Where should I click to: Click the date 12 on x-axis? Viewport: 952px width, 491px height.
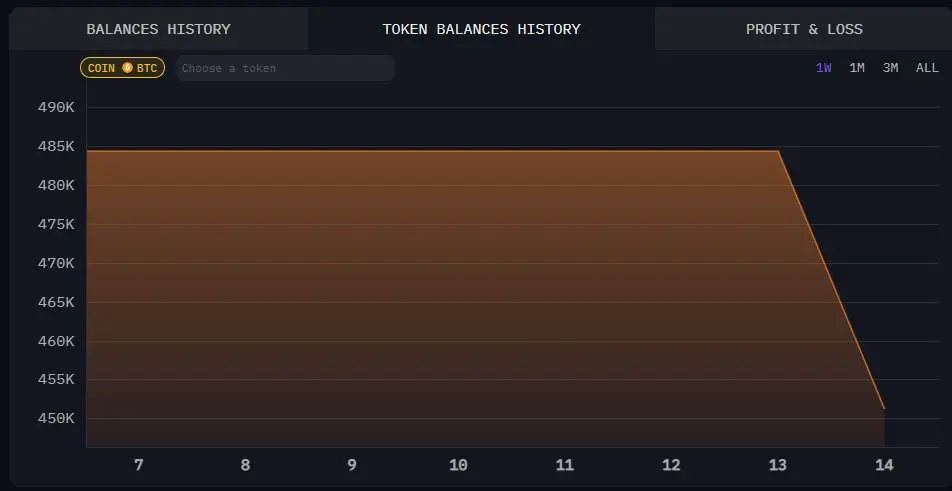click(671, 465)
